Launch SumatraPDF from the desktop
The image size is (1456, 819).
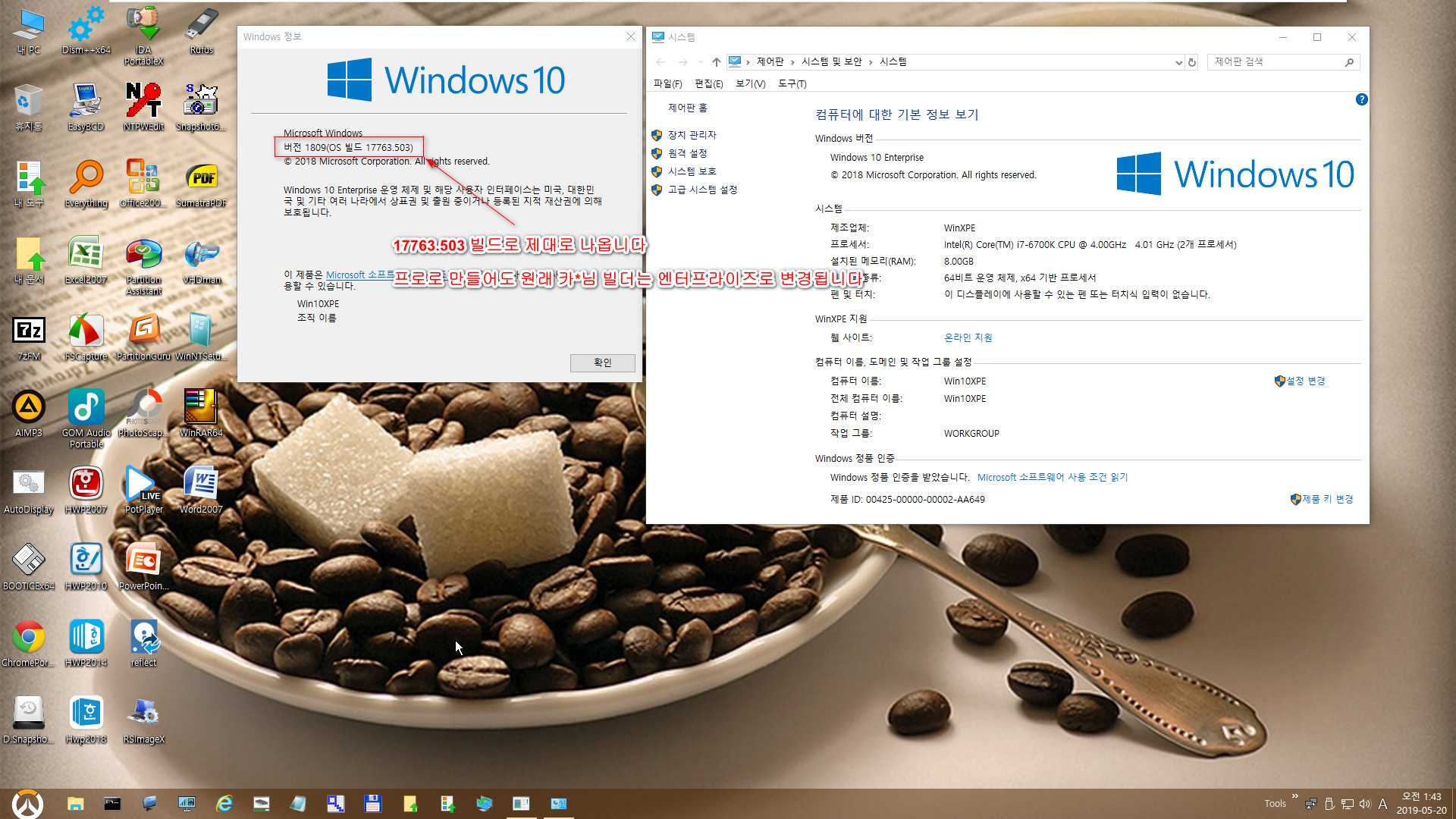click(201, 184)
